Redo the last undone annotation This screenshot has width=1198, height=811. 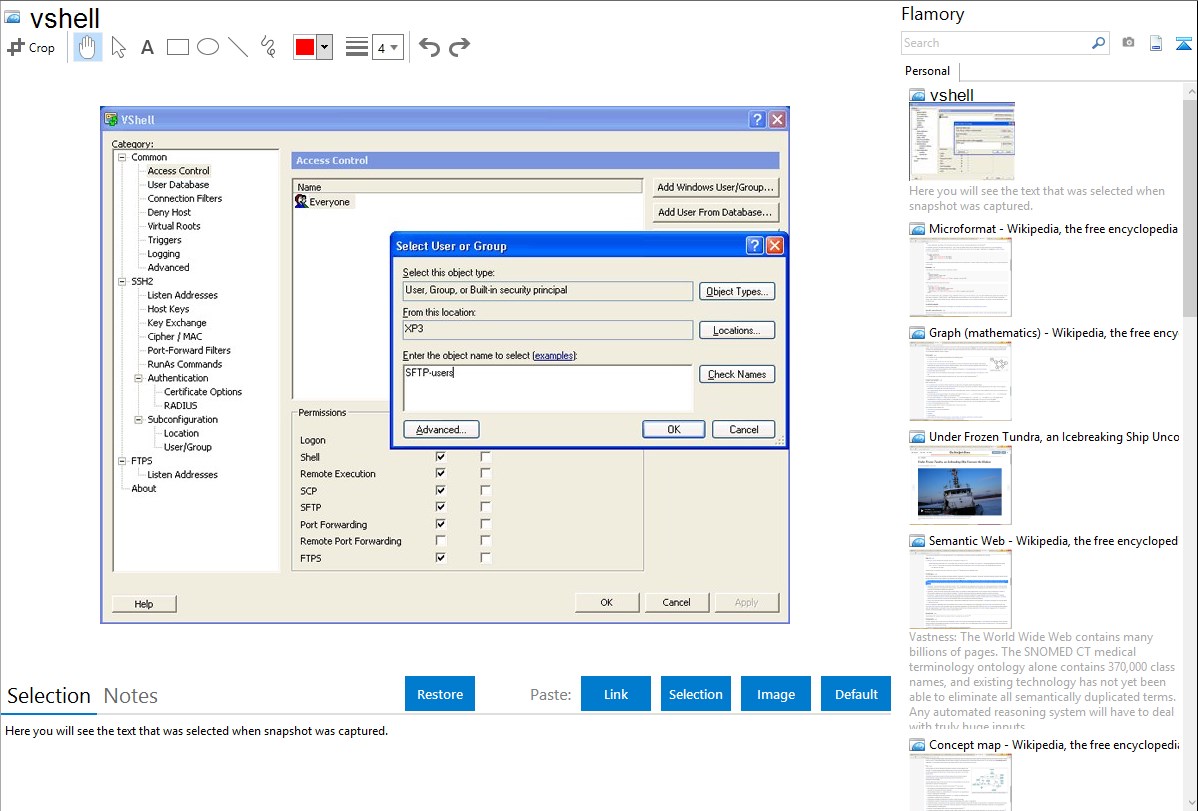[x=459, y=47]
